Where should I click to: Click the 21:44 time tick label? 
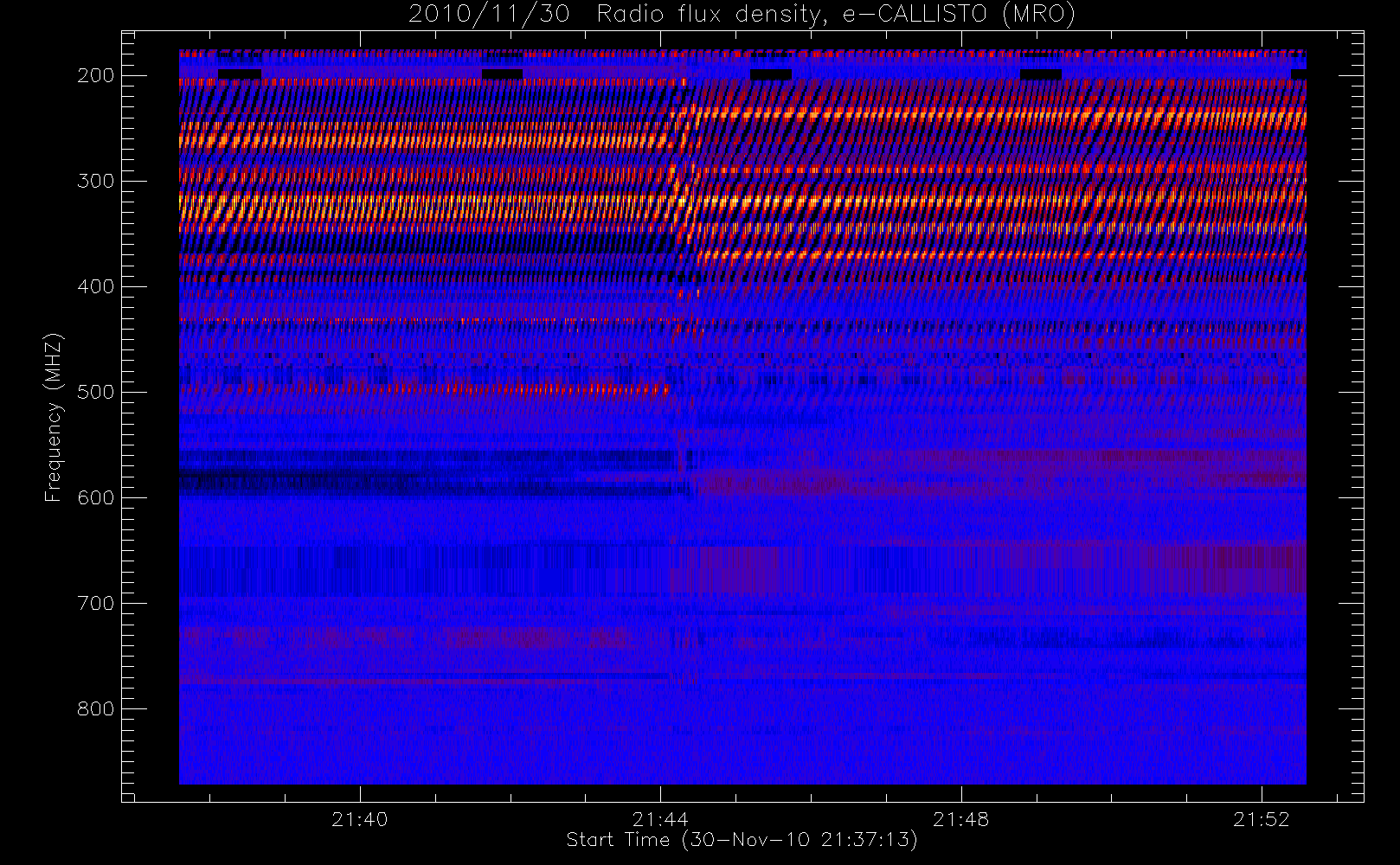pyautogui.click(x=660, y=819)
